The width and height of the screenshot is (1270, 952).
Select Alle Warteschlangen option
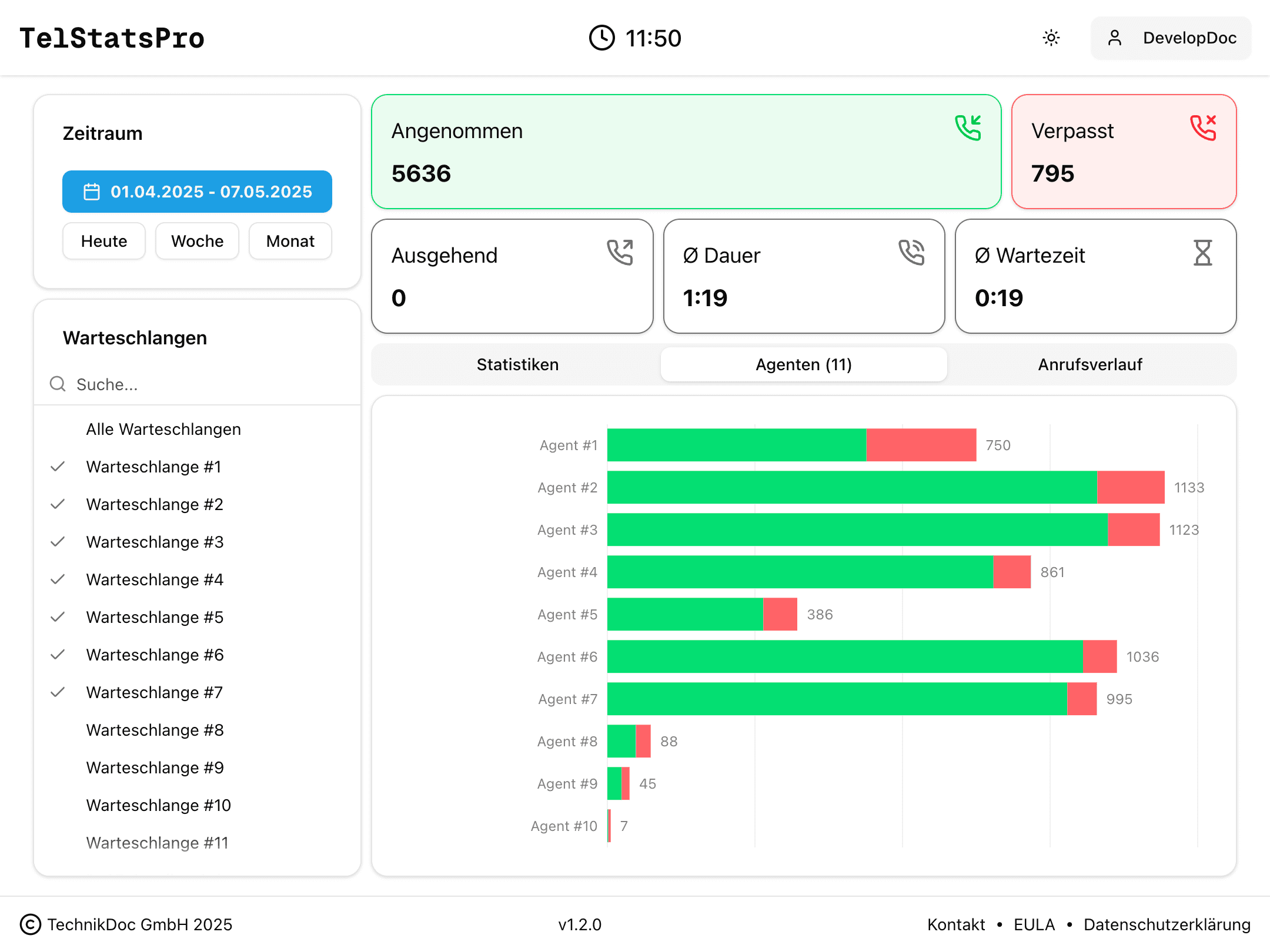163,429
